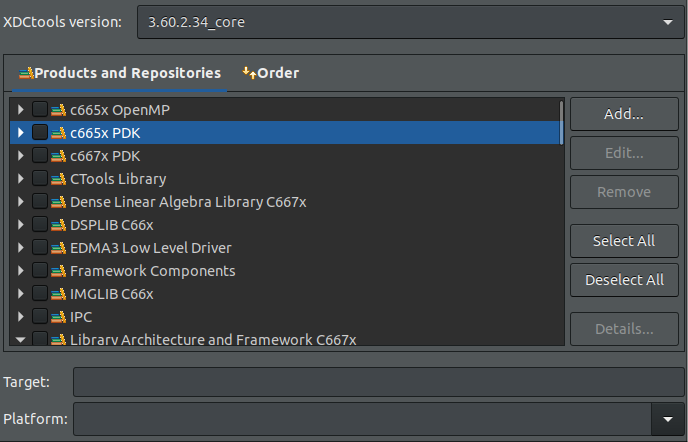Viewport: 688px width, 442px height.
Task: Click the CTools Library product icon
Action: point(57,179)
